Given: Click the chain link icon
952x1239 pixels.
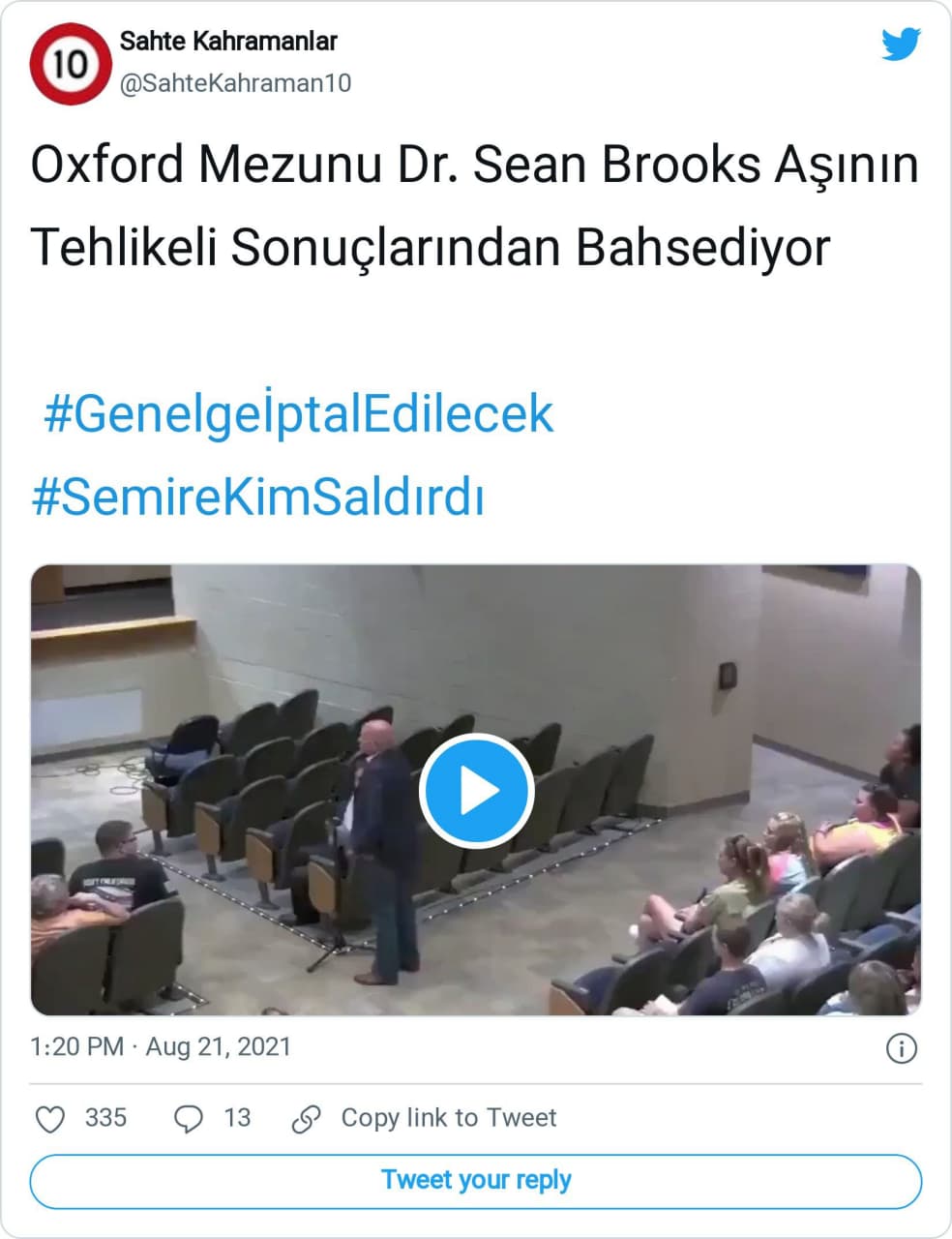Looking at the screenshot, I should (x=306, y=1119).
